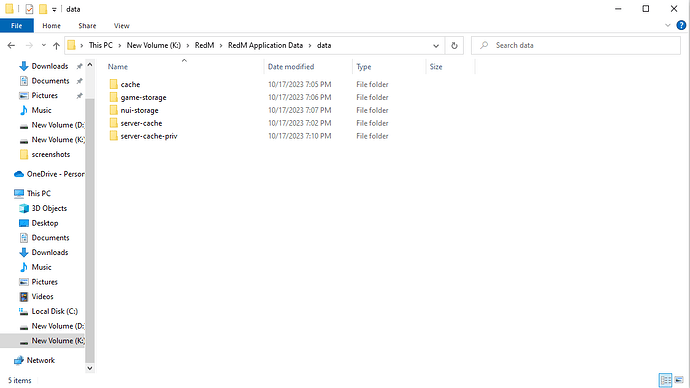Open the recent locations dropdown

[x=44, y=45]
